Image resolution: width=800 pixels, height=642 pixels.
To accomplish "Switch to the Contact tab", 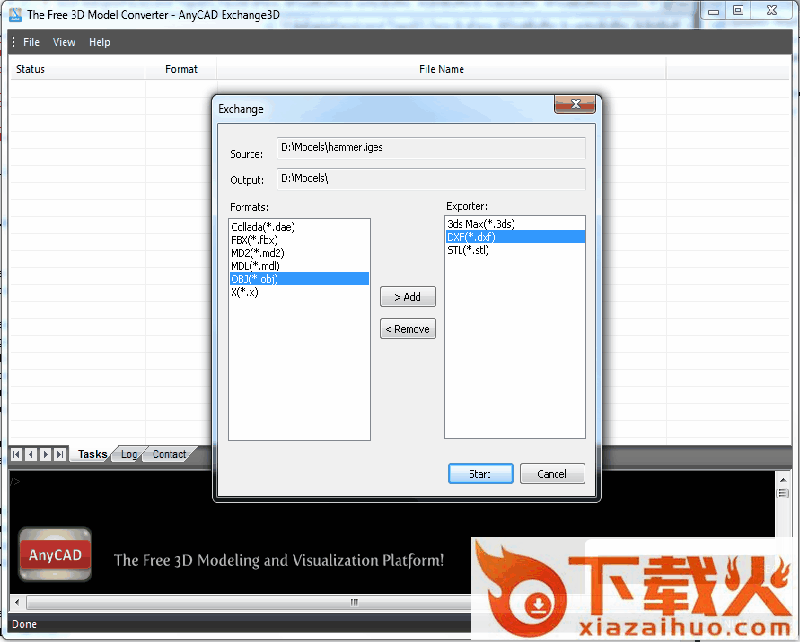I will coord(169,454).
